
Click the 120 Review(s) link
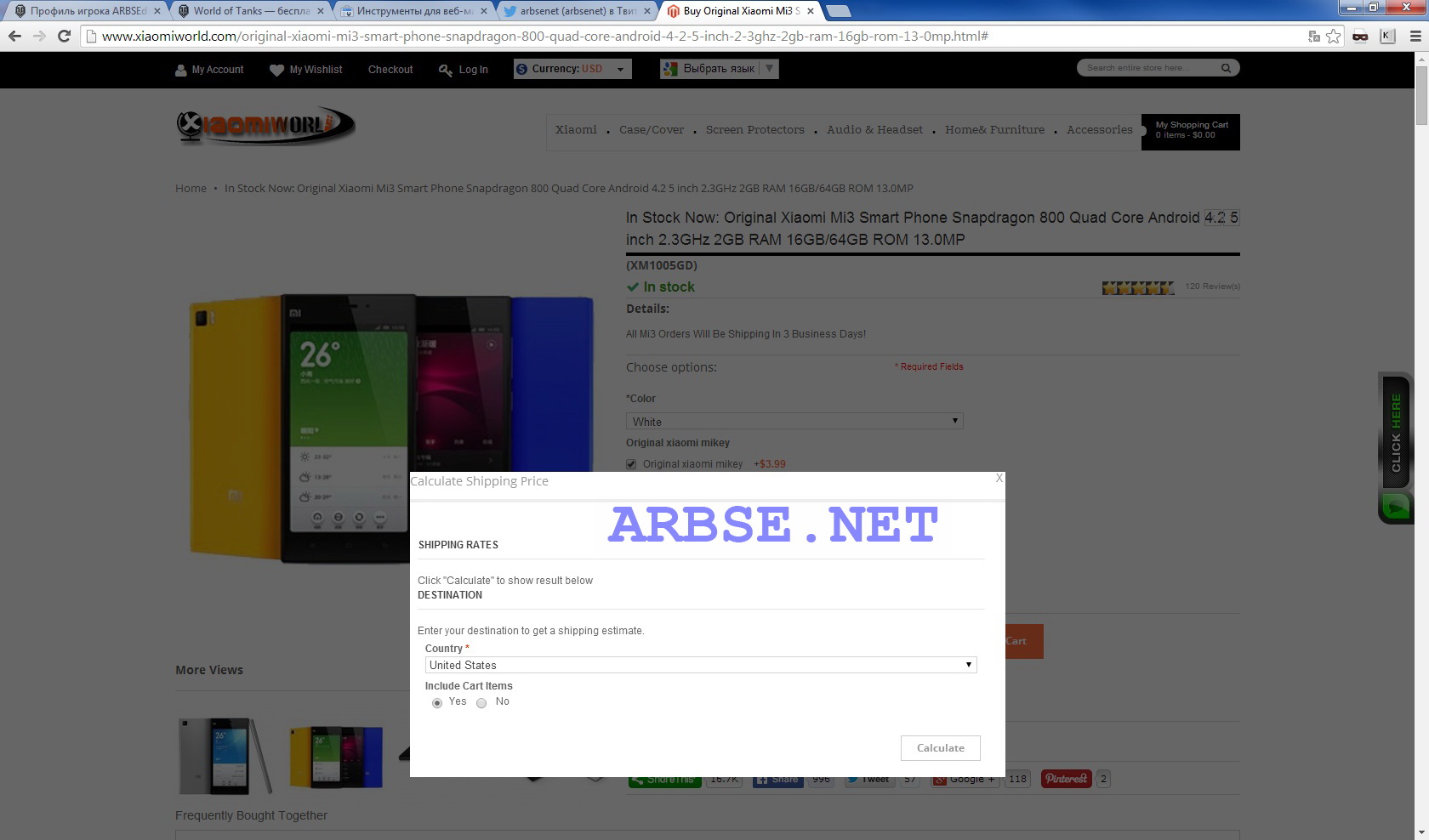(1212, 287)
